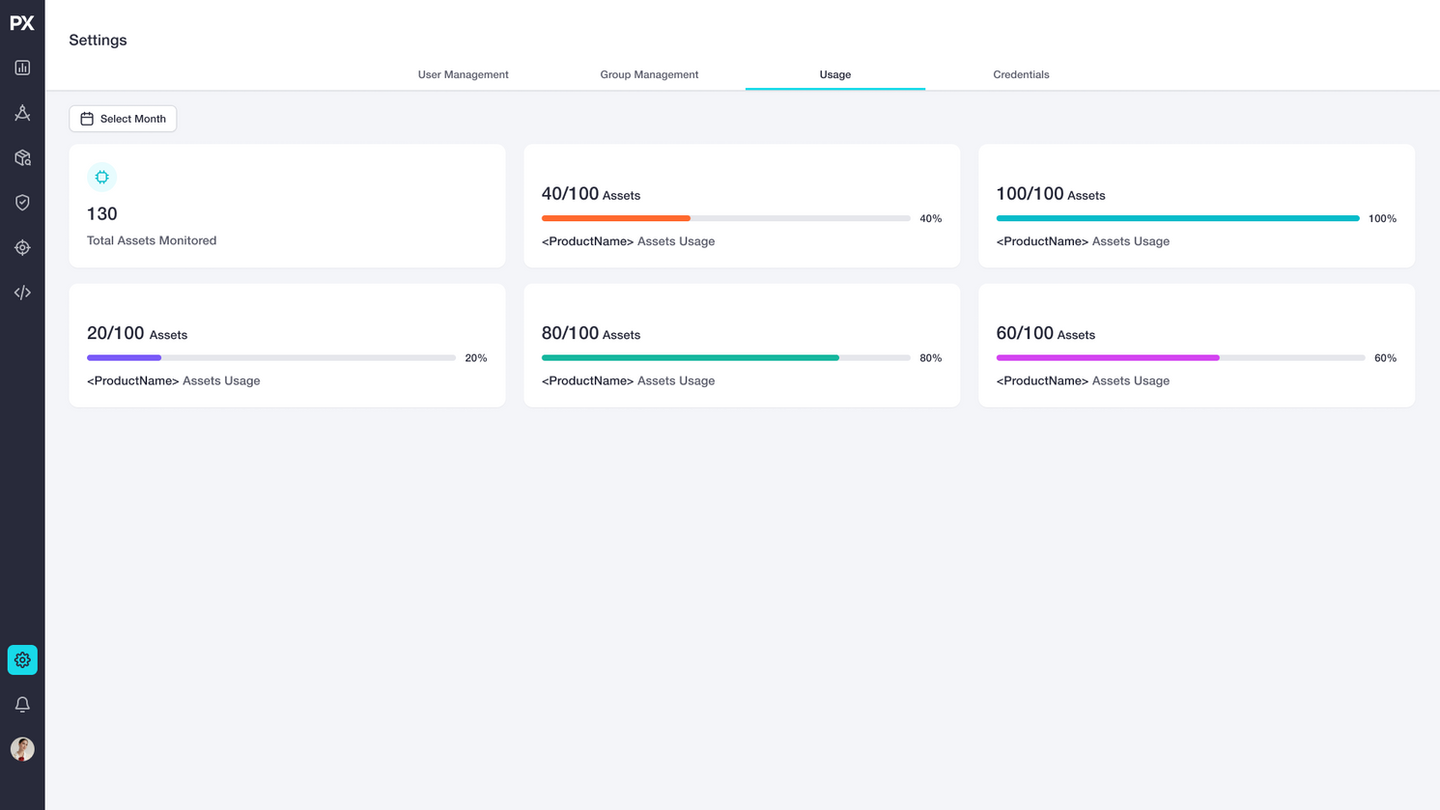Click the 80% percentage label

tap(931, 358)
